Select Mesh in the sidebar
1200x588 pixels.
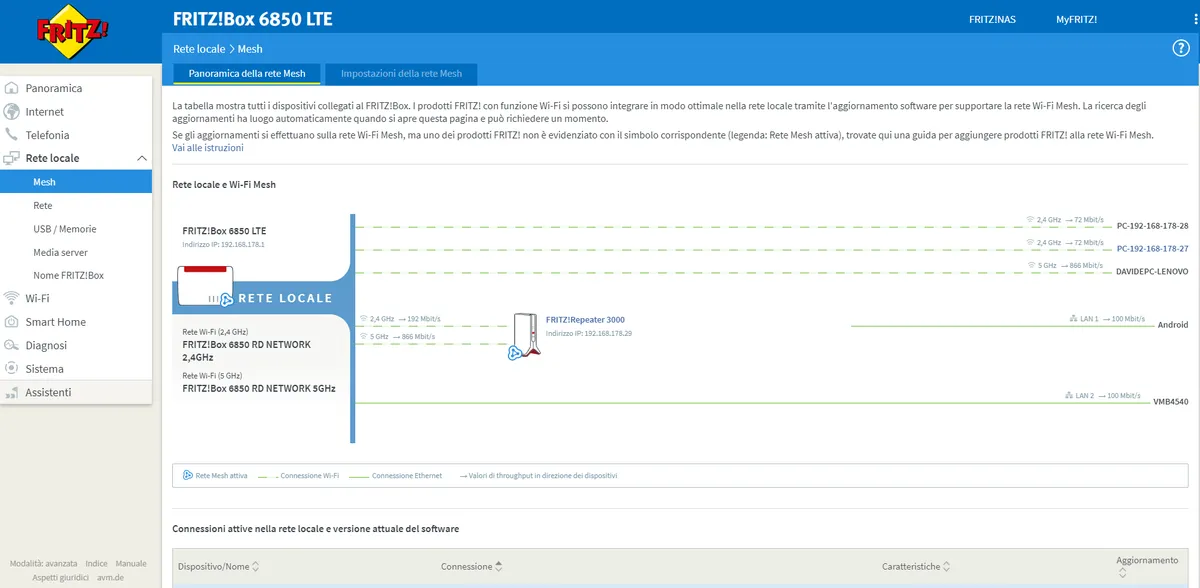pos(76,182)
